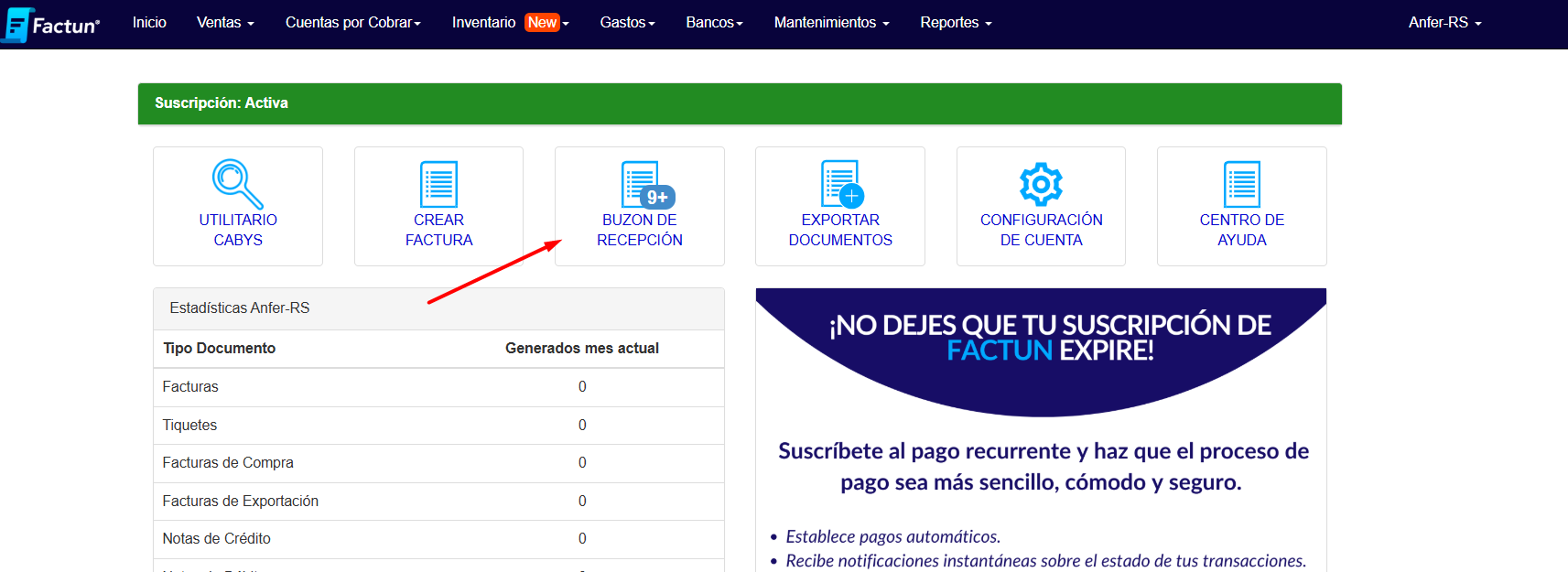Click the orange New badge
The width and height of the screenshot is (1568, 572).
542,22
